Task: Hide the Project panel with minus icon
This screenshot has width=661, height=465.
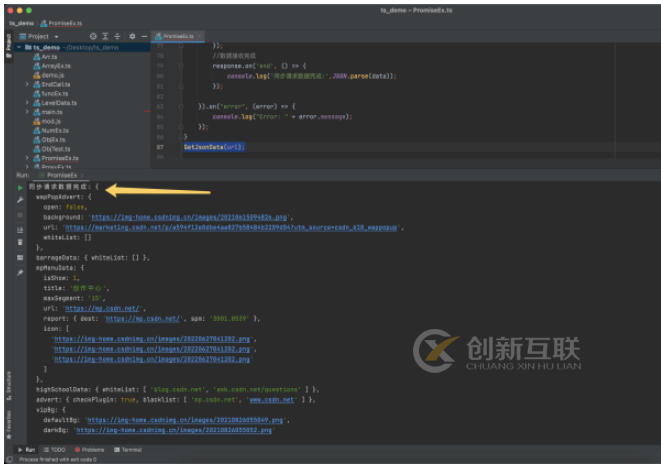Action: [x=144, y=36]
